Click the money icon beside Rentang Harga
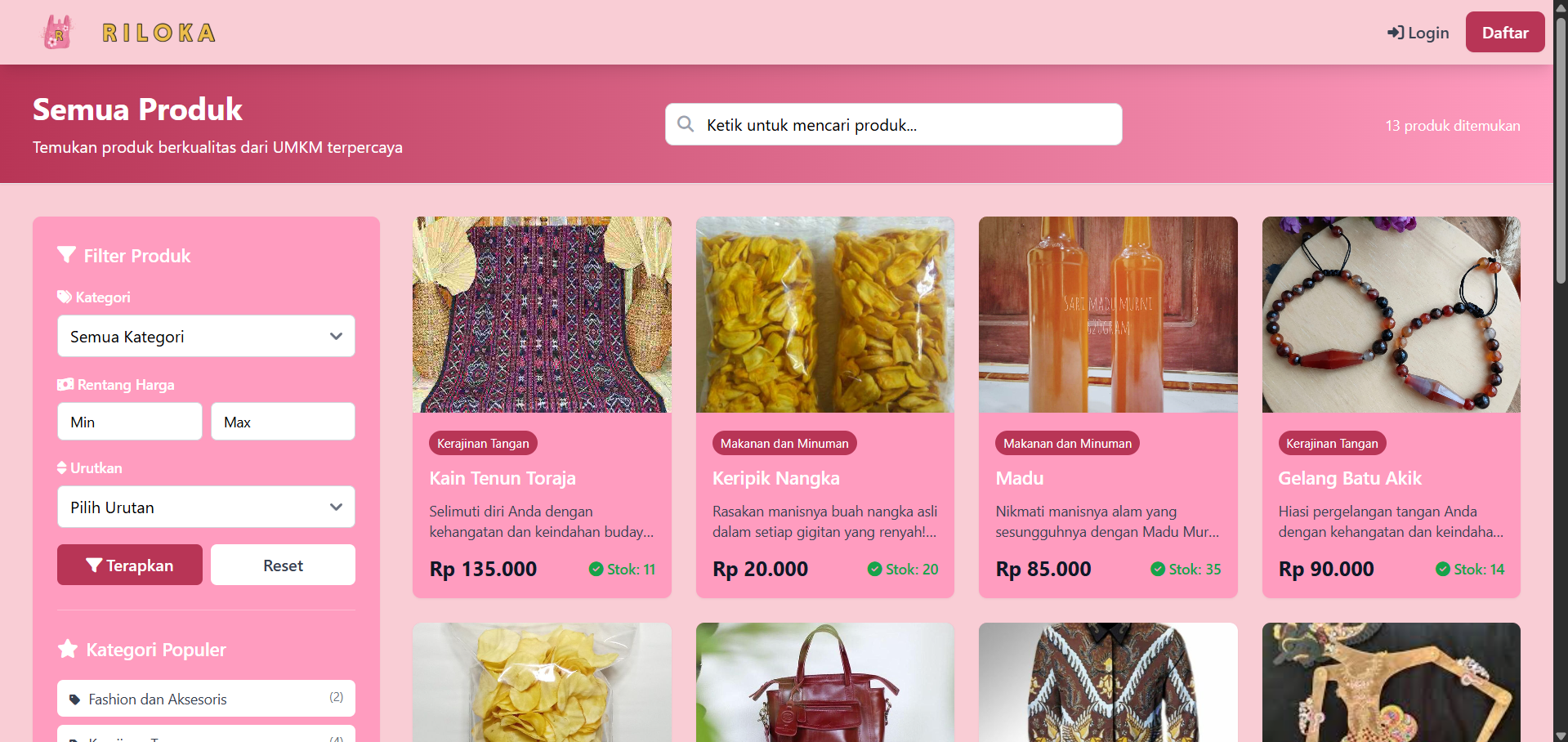Image resolution: width=1568 pixels, height=742 pixels. pos(65,384)
